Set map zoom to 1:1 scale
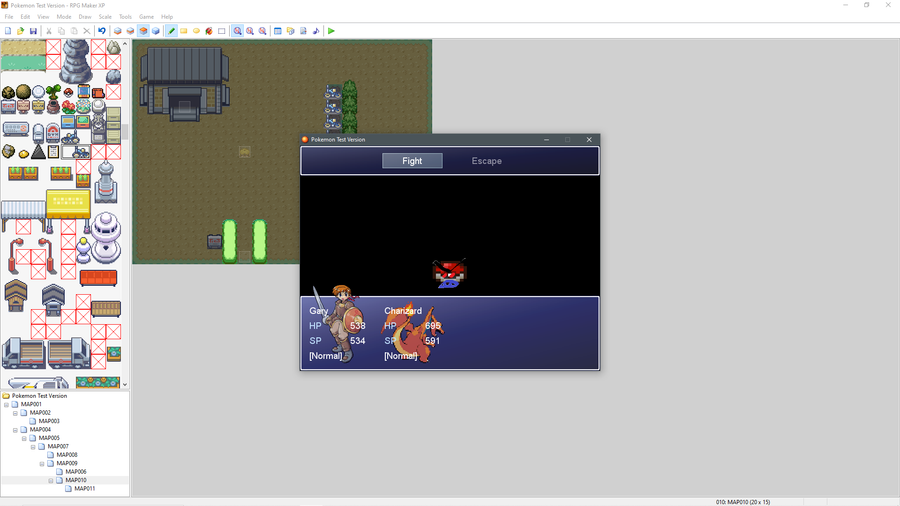 [x=237, y=31]
